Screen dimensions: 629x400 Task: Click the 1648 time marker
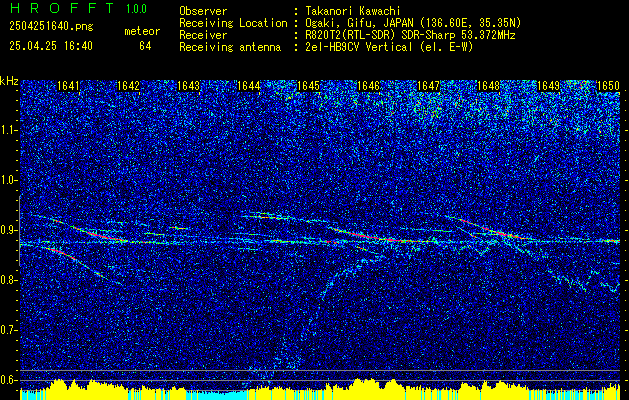pos(489,86)
